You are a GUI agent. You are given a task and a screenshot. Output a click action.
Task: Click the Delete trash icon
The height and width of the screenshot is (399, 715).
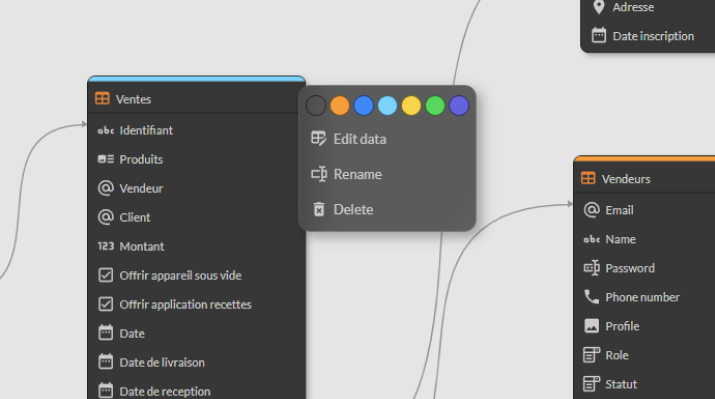pos(319,209)
